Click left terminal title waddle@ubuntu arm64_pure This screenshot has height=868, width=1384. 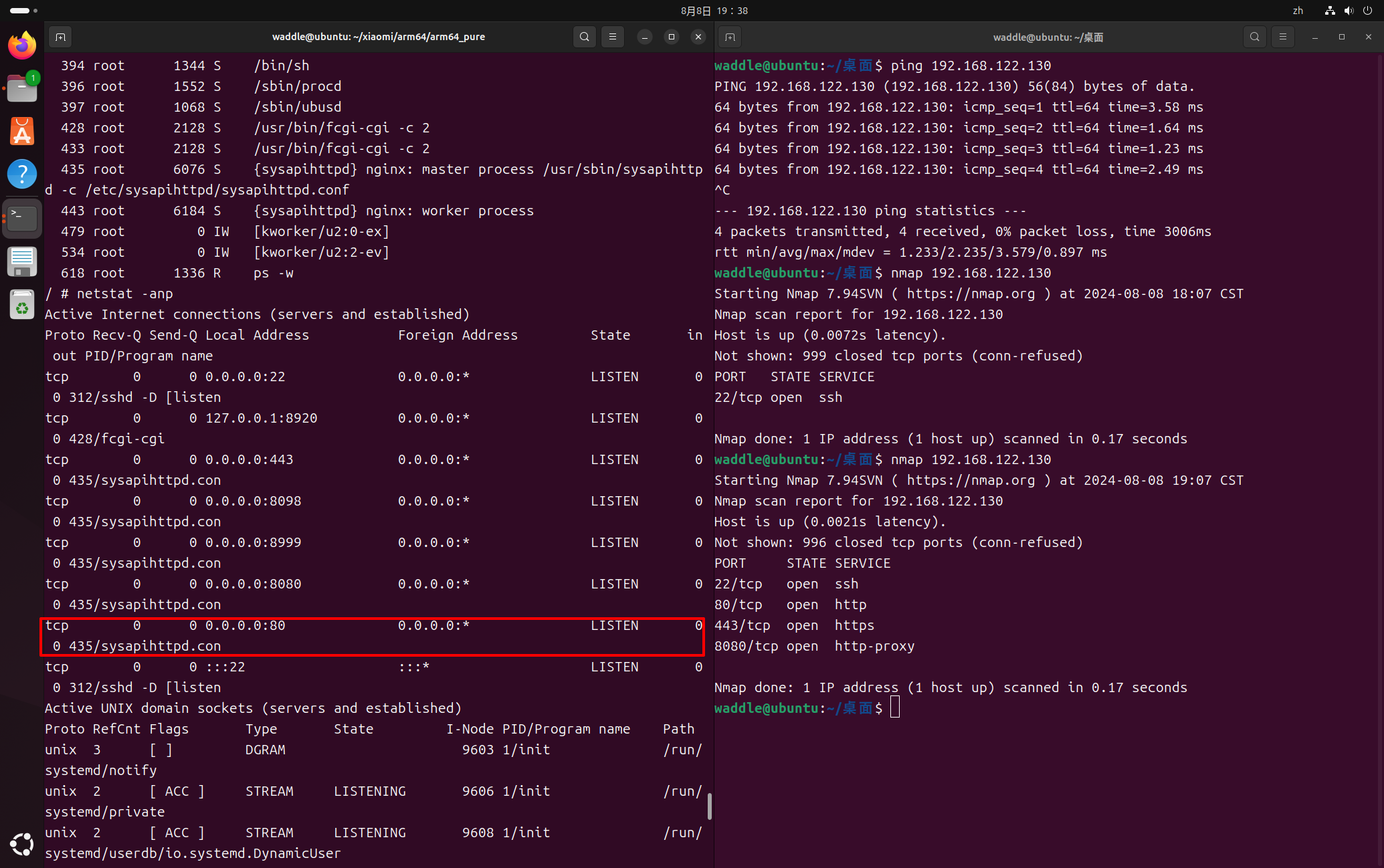pyautogui.click(x=379, y=37)
